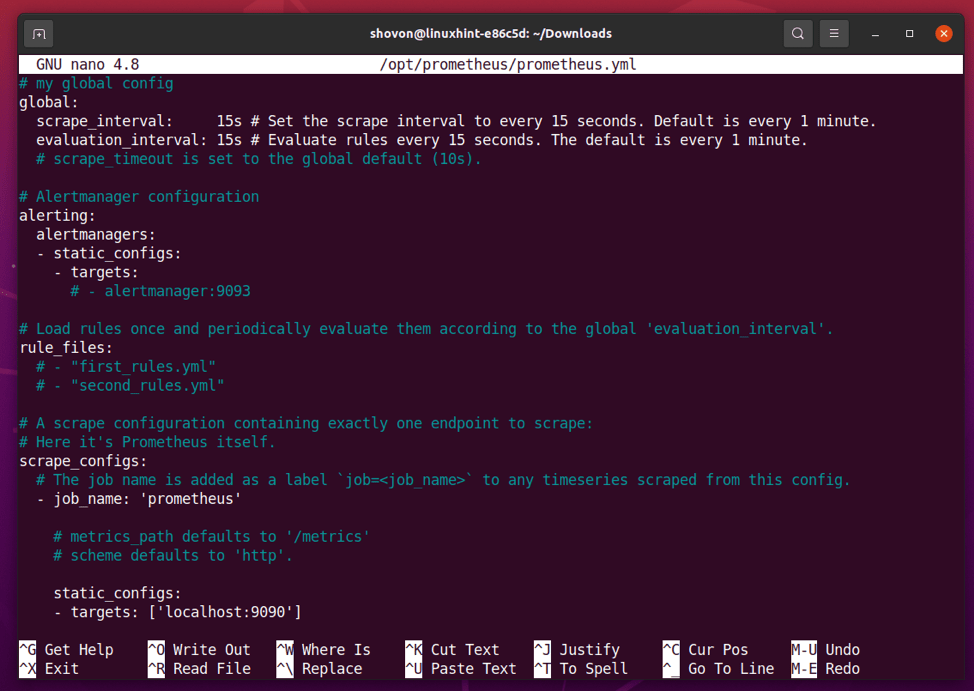
Task: Click the 'scrape_interval:' key
Action: click(104, 121)
